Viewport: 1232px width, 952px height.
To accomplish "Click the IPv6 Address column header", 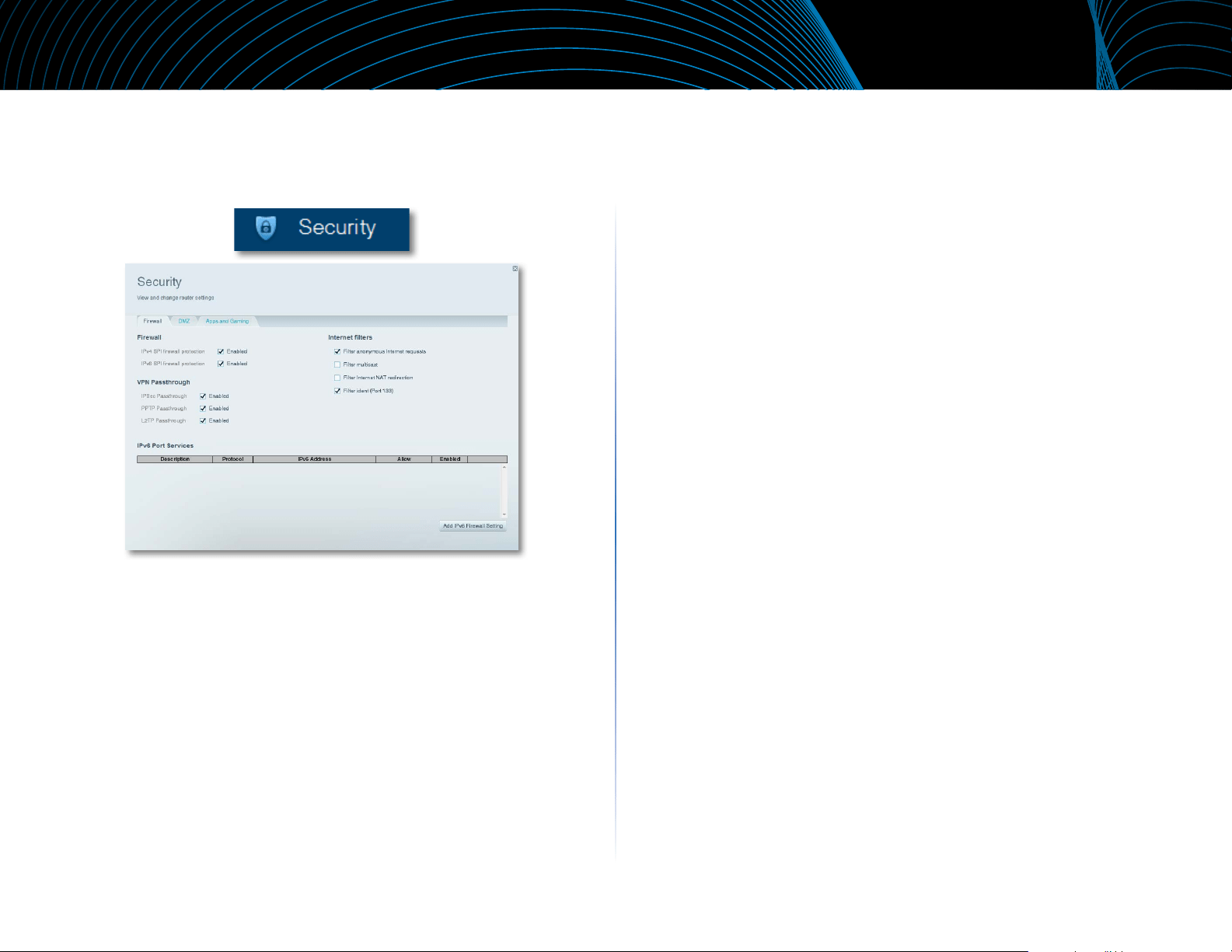I will (315, 459).
